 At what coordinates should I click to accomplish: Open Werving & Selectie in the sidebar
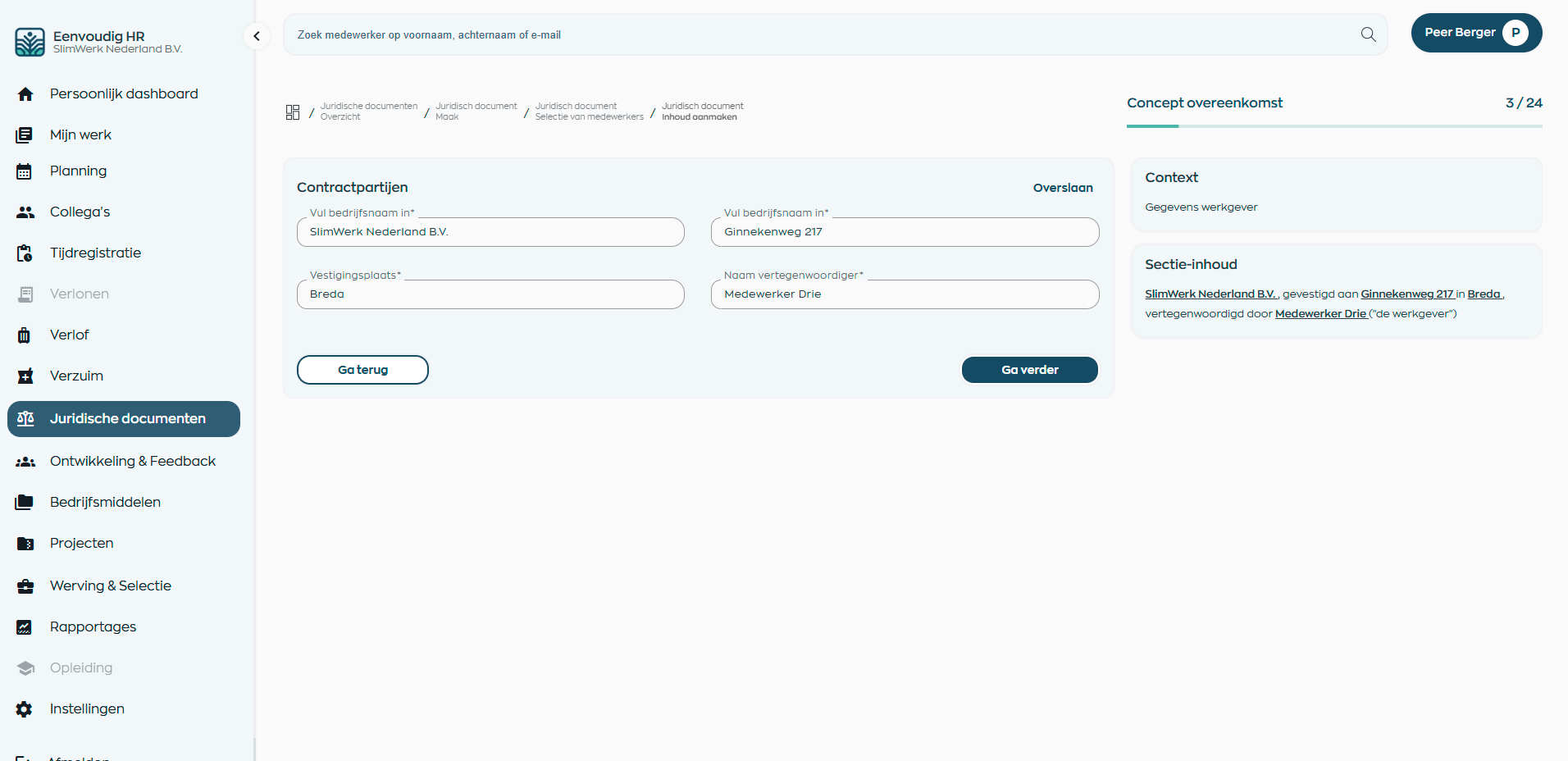pos(111,586)
